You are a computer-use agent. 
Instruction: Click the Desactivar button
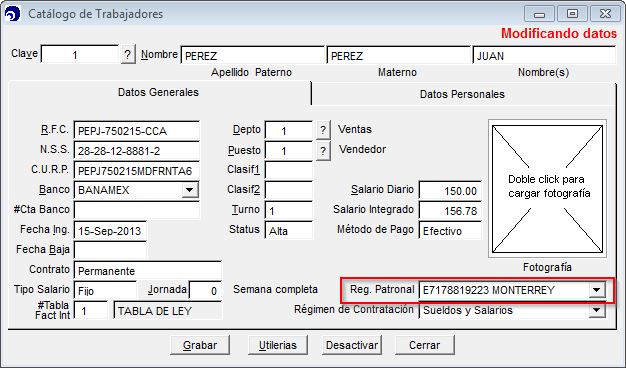click(352, 345)
